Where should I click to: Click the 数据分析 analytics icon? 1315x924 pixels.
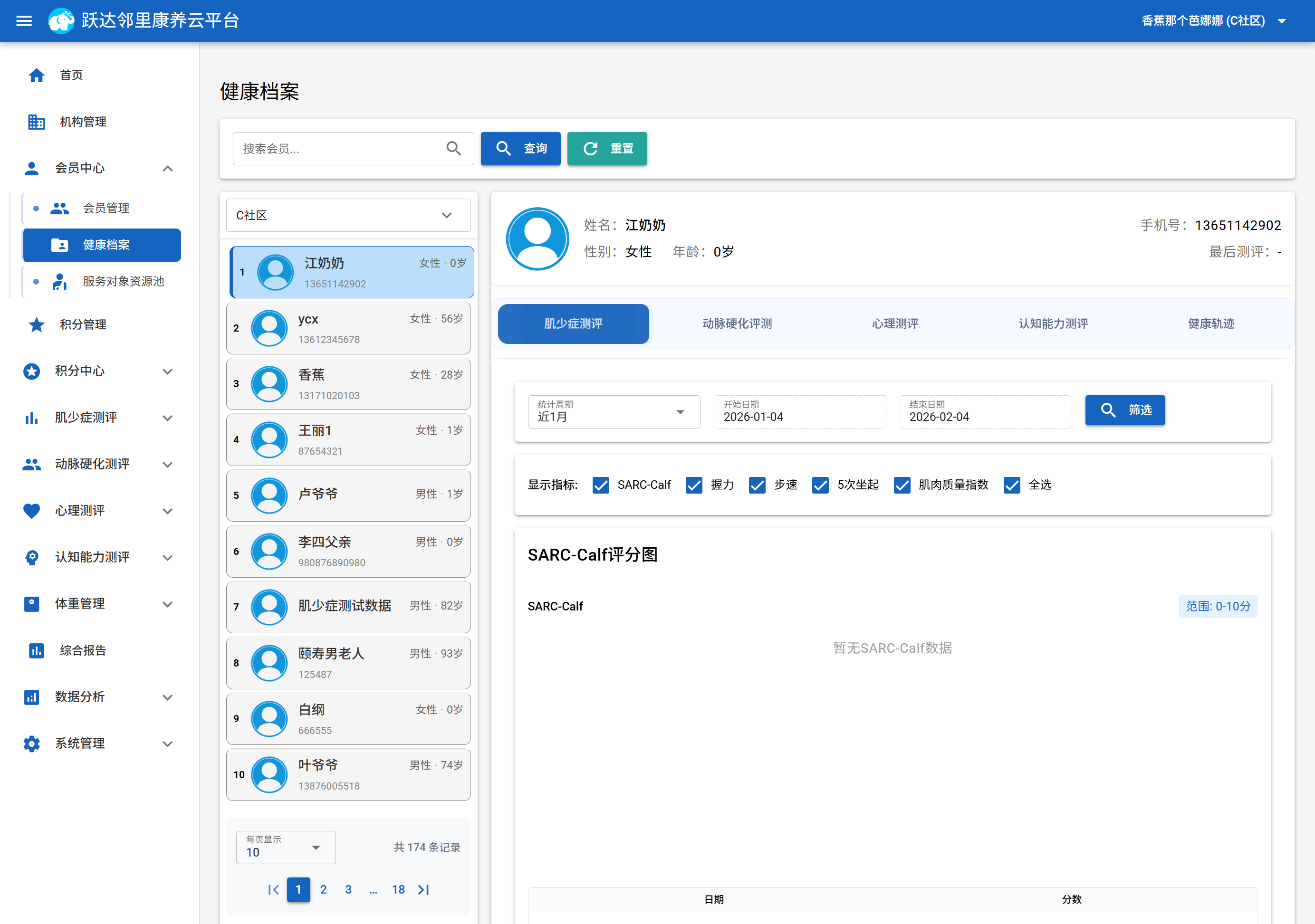tap(32, 697)
